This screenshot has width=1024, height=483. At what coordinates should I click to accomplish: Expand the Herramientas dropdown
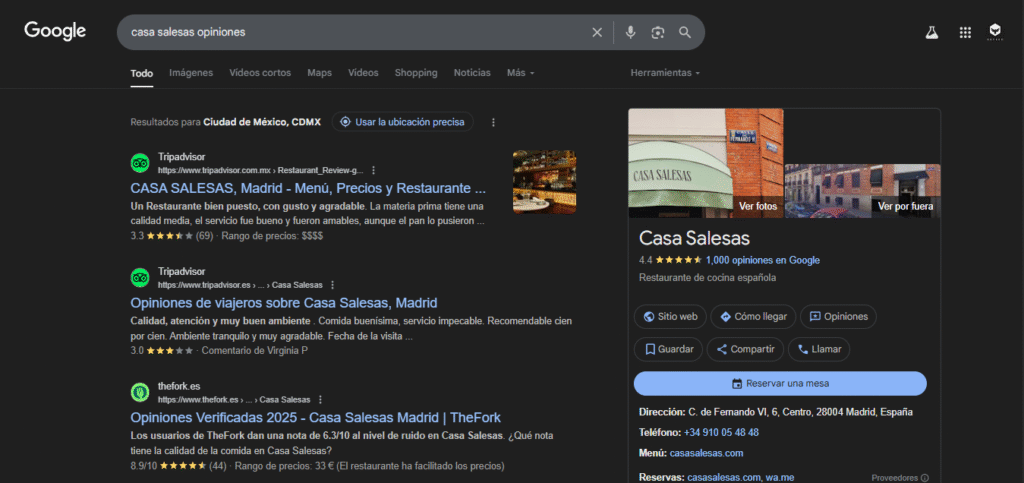click(665, 73)
